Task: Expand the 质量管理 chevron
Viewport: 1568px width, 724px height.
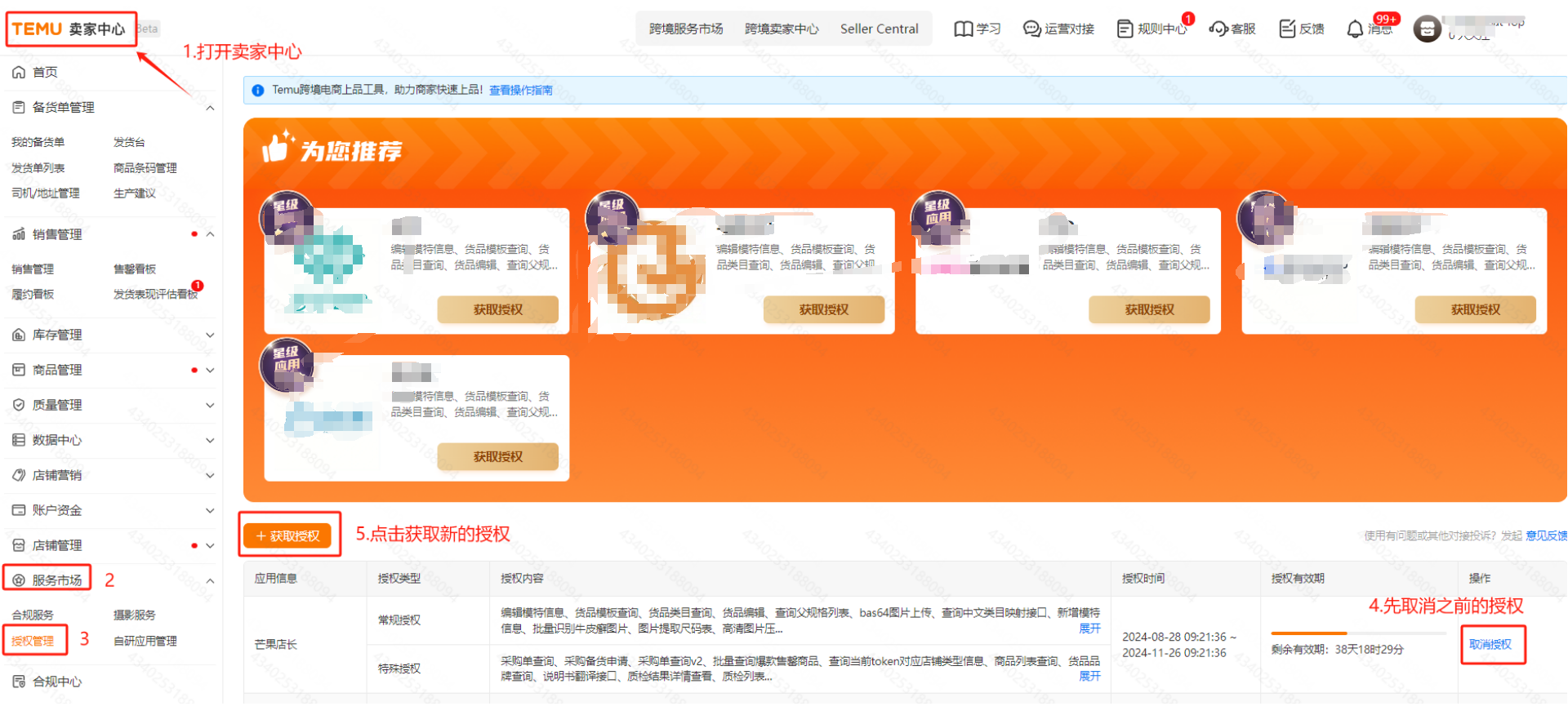Action: (x=210, y=405)
